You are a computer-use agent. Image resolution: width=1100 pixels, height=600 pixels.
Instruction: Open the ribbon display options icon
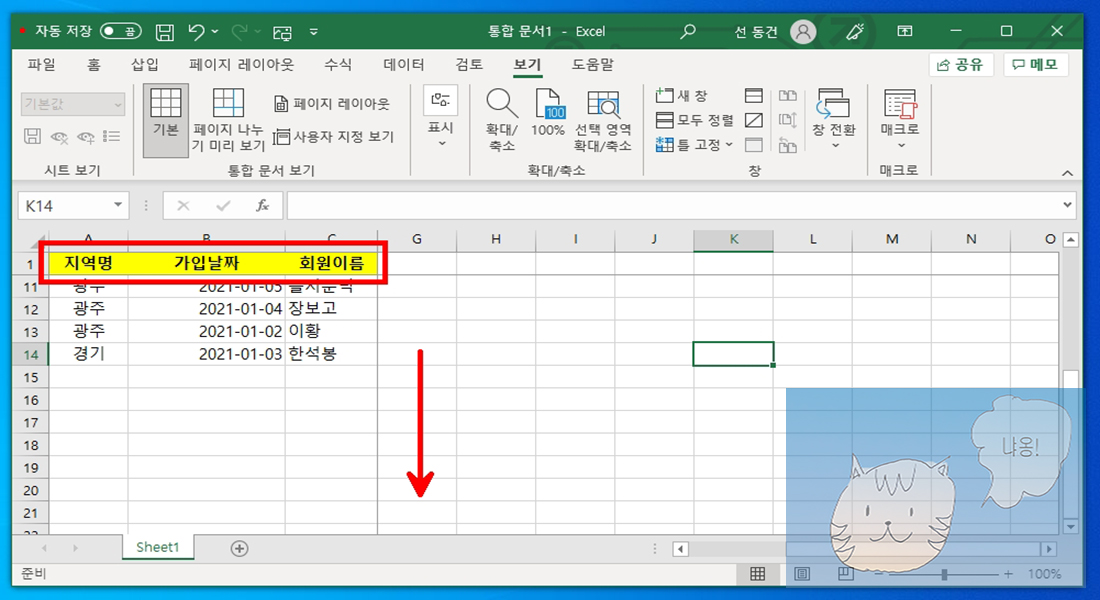click(x=905, y=32)
